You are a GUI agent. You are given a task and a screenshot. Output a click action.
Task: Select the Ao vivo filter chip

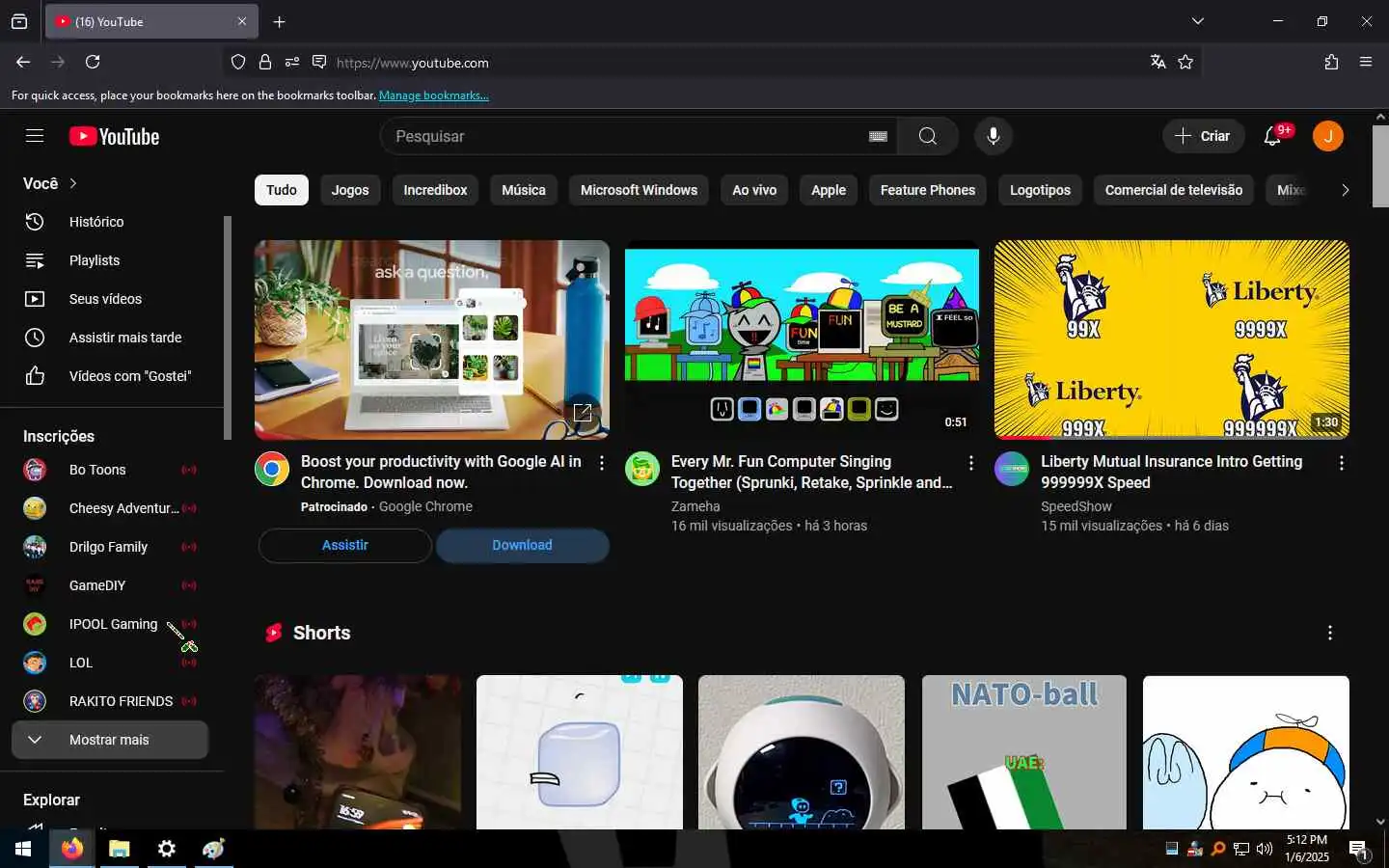coord(754,190)
